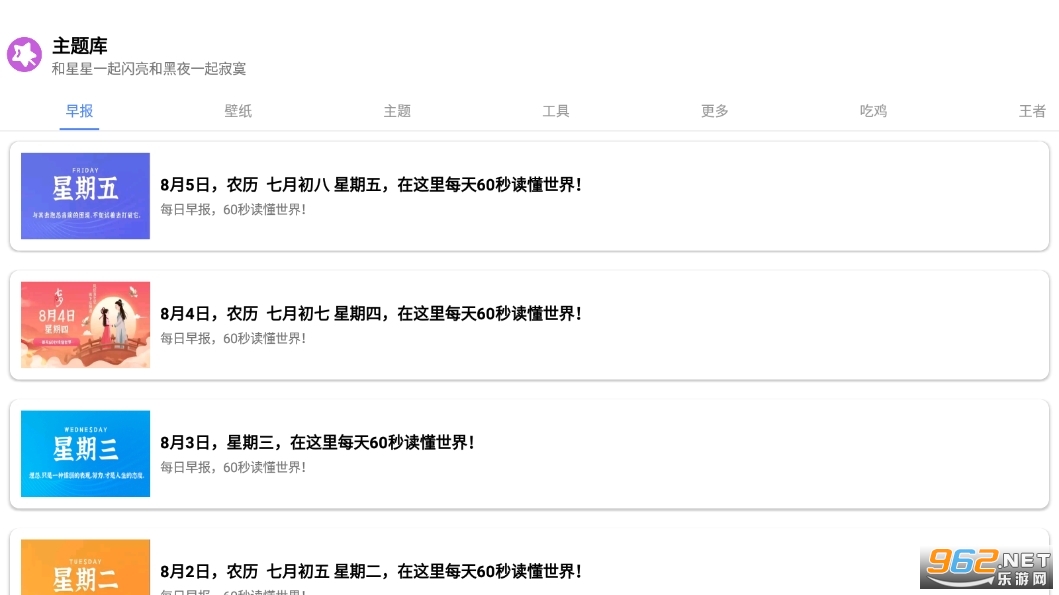Switch to the 壁纸 tab
Image resolution: width=1059 pixels, height=595 pixels.
(238, 111)
